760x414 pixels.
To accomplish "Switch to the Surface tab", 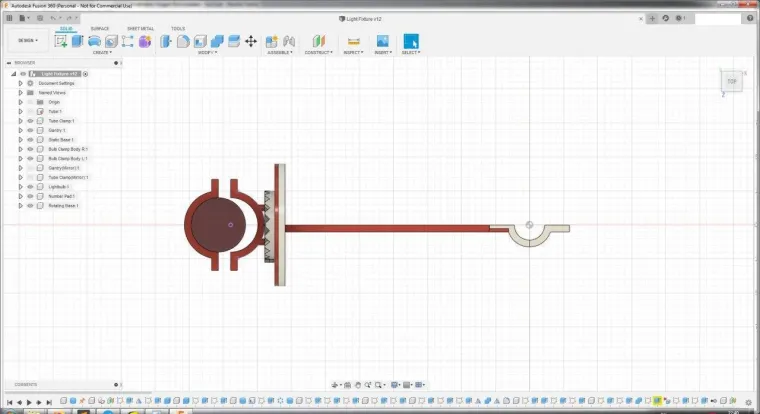I will click(101, 29).
